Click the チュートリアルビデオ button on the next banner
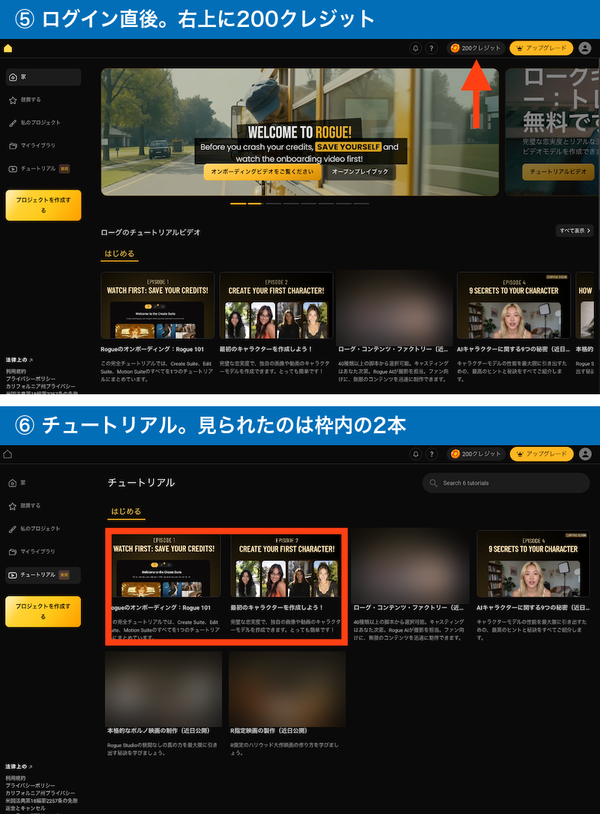The height and width of the screenshot is (814, 600). 558,172
